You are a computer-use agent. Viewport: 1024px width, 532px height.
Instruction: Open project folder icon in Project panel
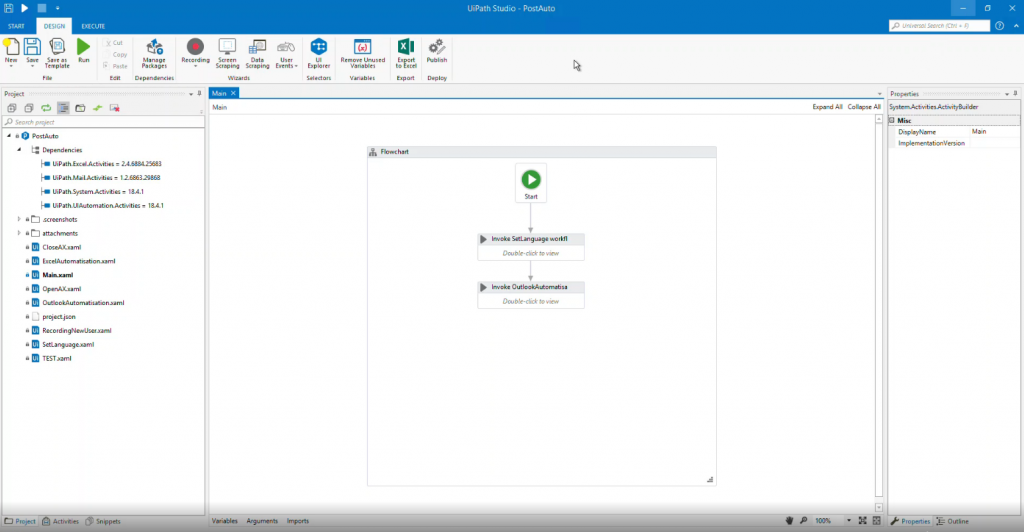coord(80,108)
